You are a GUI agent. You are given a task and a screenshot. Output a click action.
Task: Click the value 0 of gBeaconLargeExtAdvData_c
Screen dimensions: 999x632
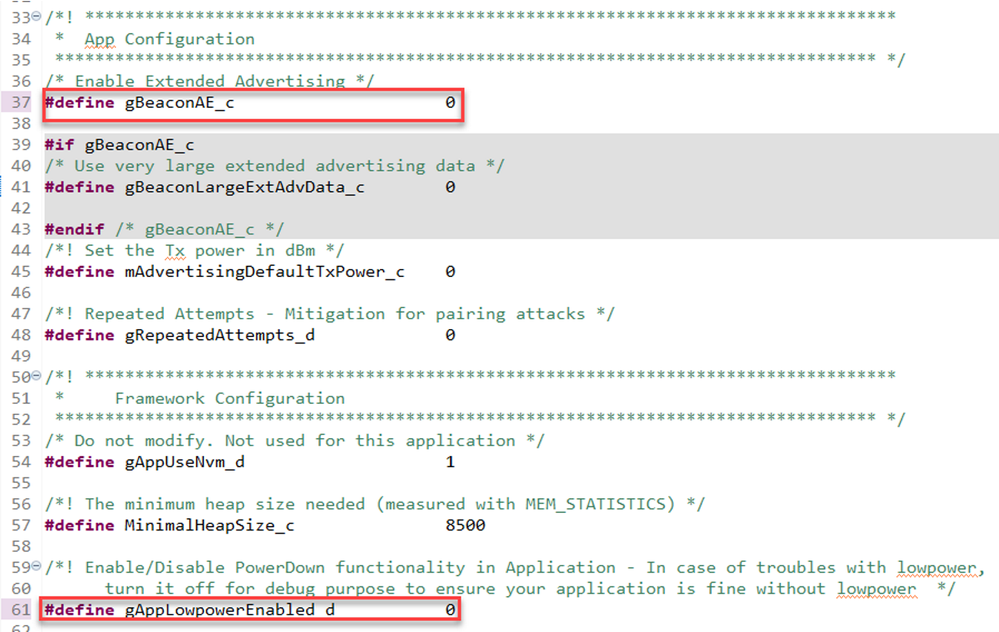[450, 187]
